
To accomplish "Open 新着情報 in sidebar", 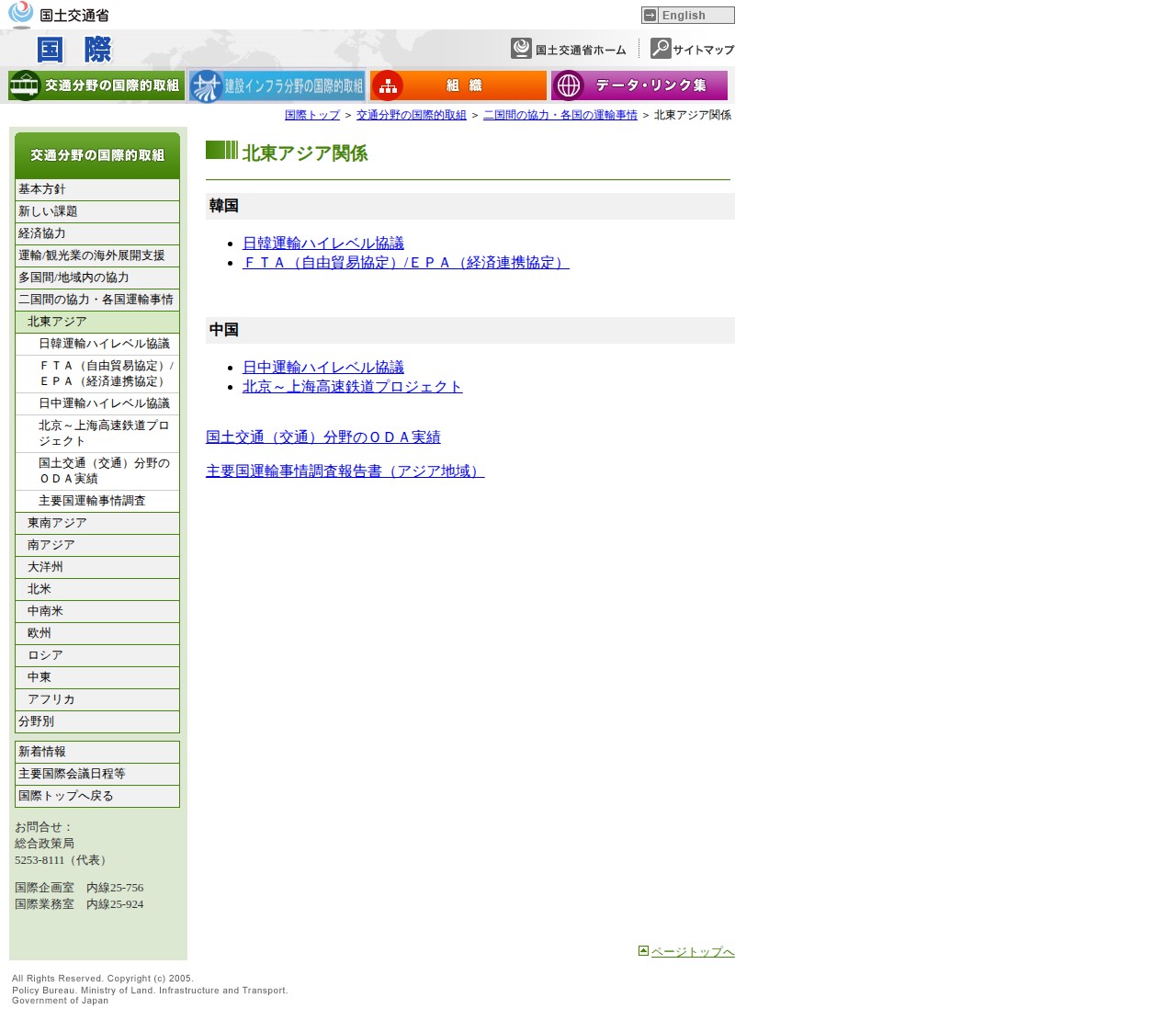I will tap(97, 752).
